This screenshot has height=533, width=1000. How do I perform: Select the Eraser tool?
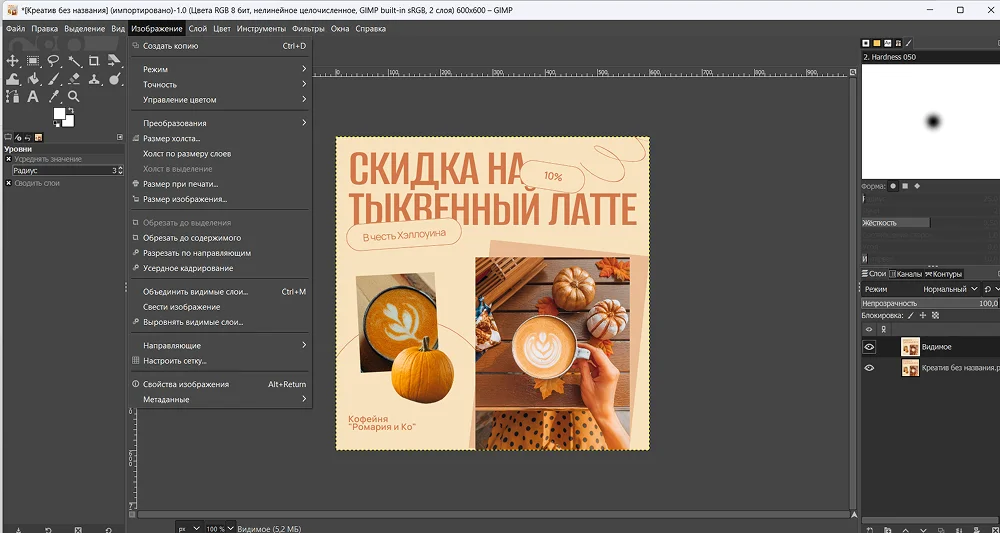[74, 79]
